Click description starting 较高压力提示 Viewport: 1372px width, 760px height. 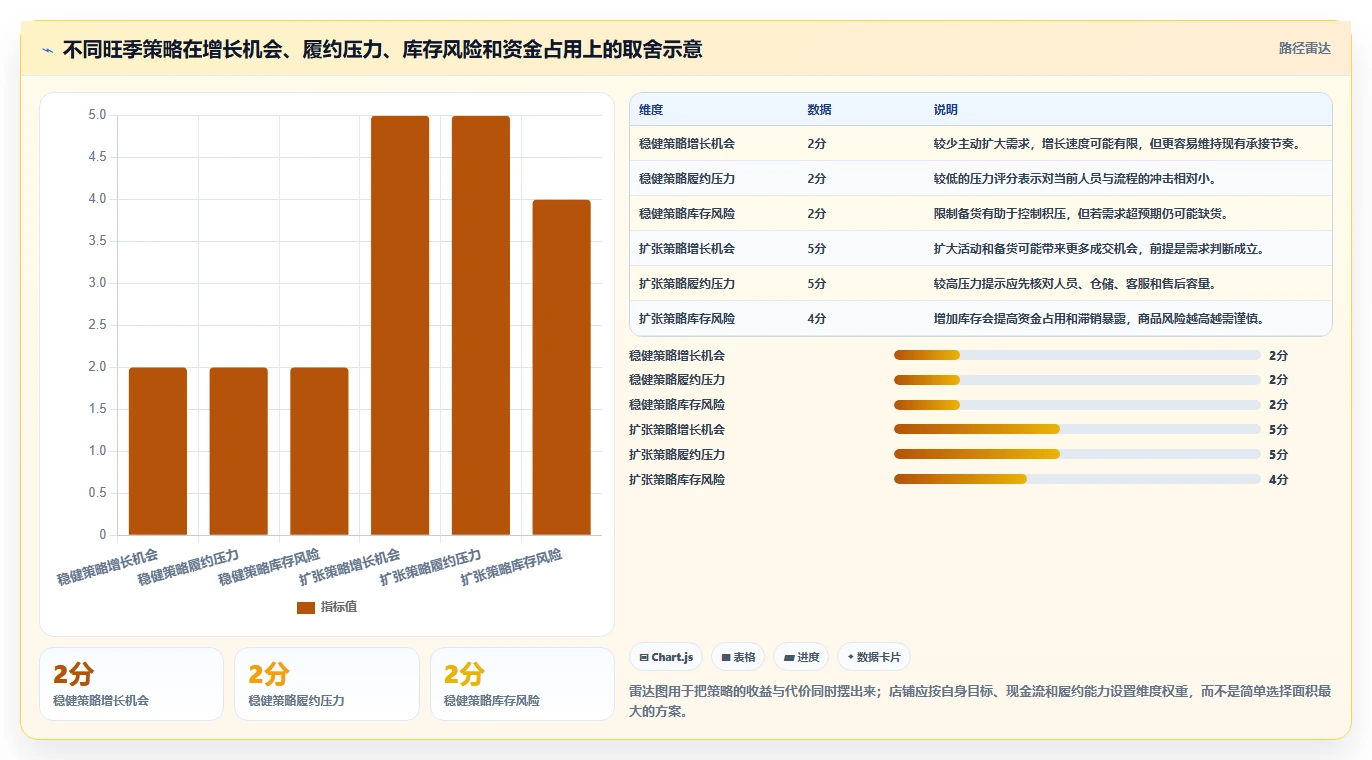tap(1075, 284)
